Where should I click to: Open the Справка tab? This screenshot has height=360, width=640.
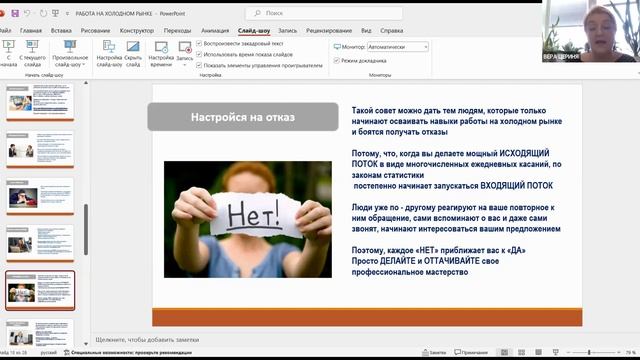(x=392, y=31)
